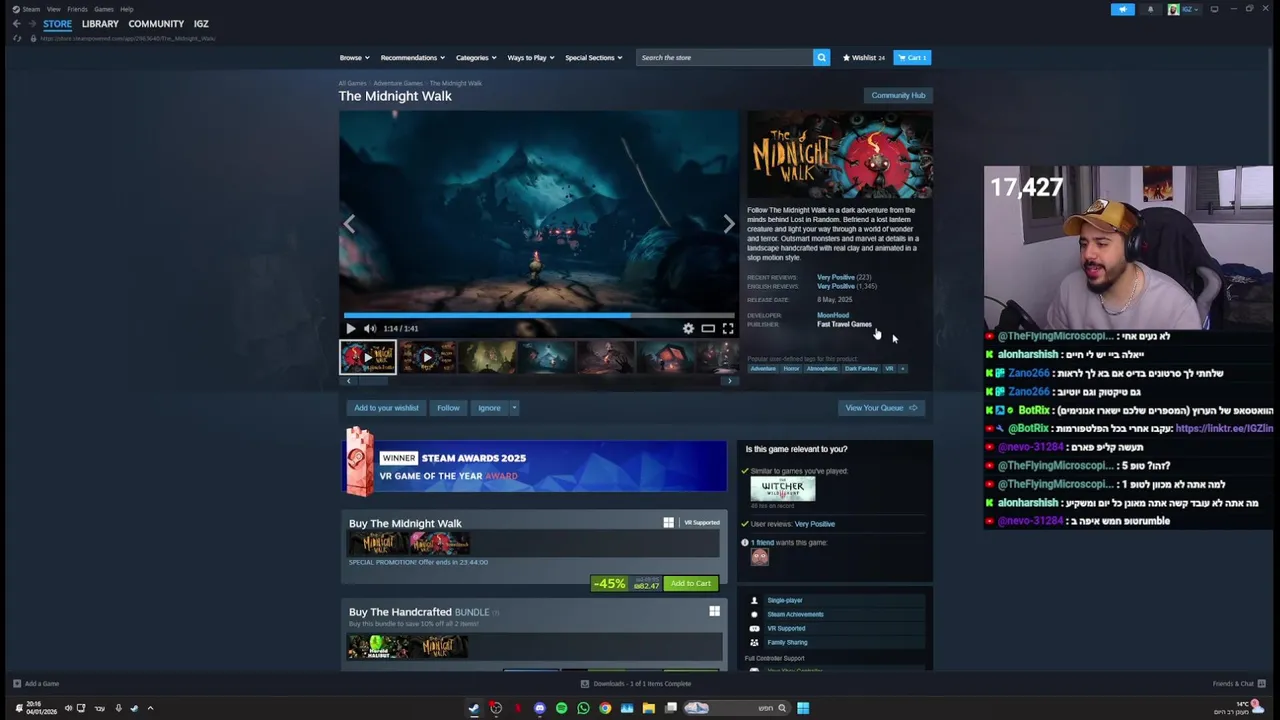Click the Windows platform icon near Buy The Midnight Walk
This screenshot has height=720, width=1280.
669,522
